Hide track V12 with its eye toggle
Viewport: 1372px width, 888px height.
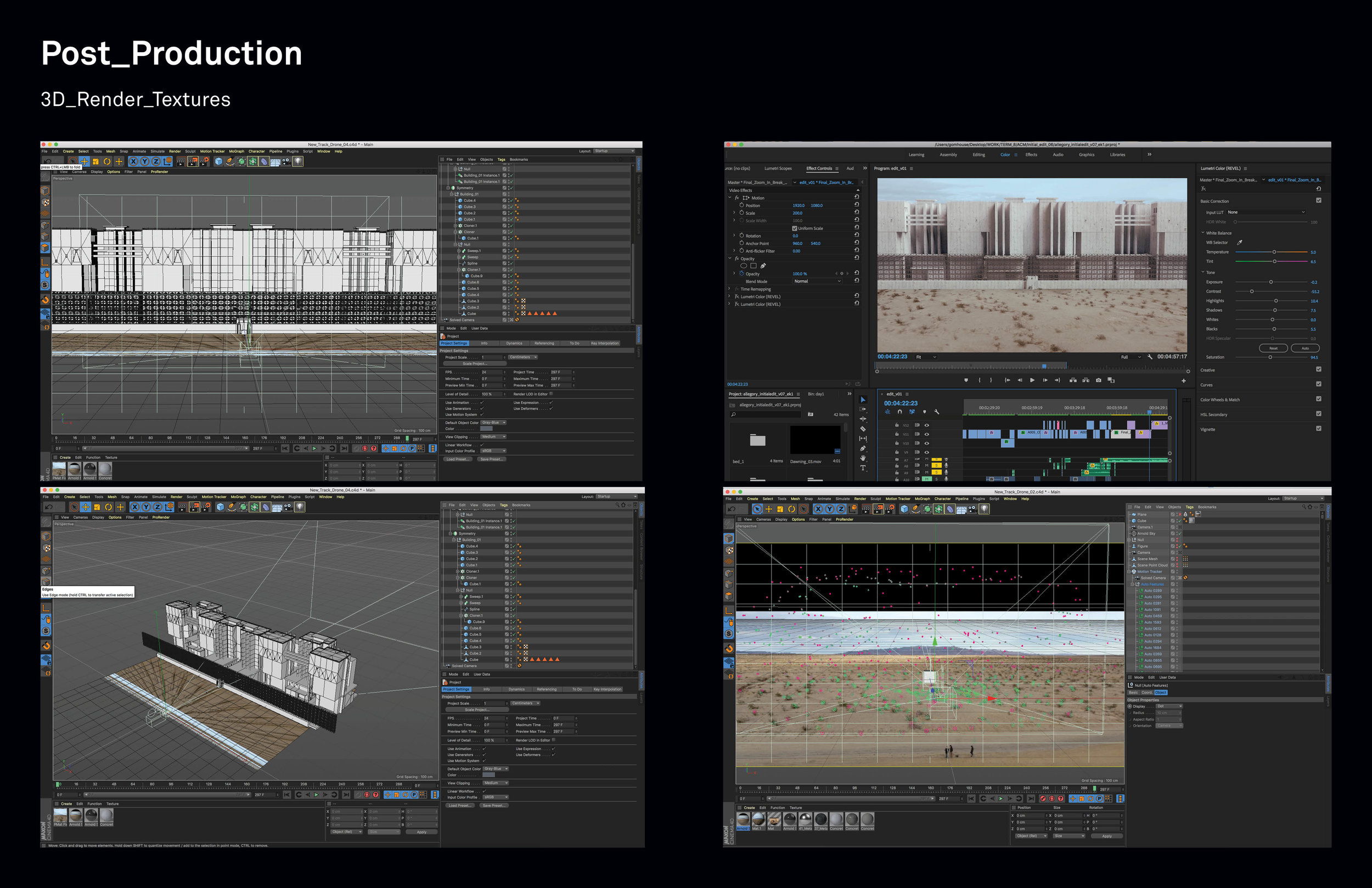point(927,425)
